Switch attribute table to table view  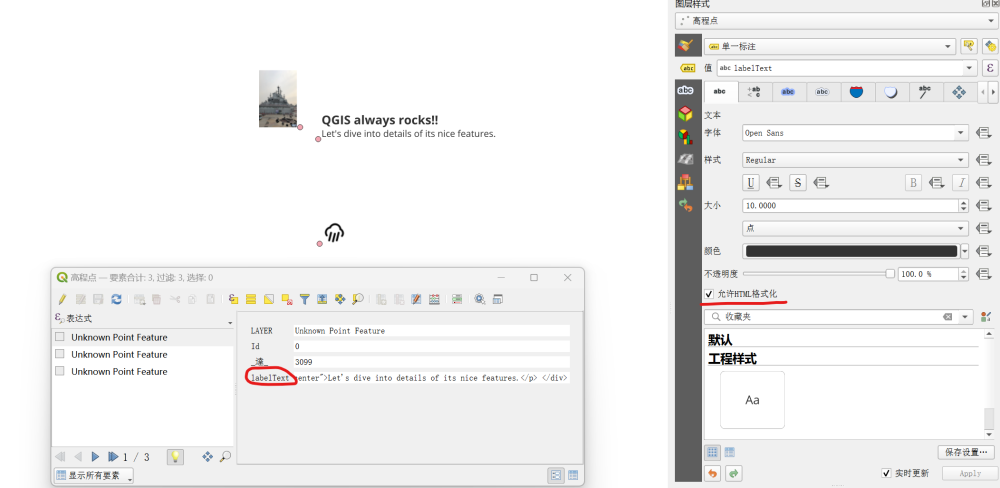point(573,475)
